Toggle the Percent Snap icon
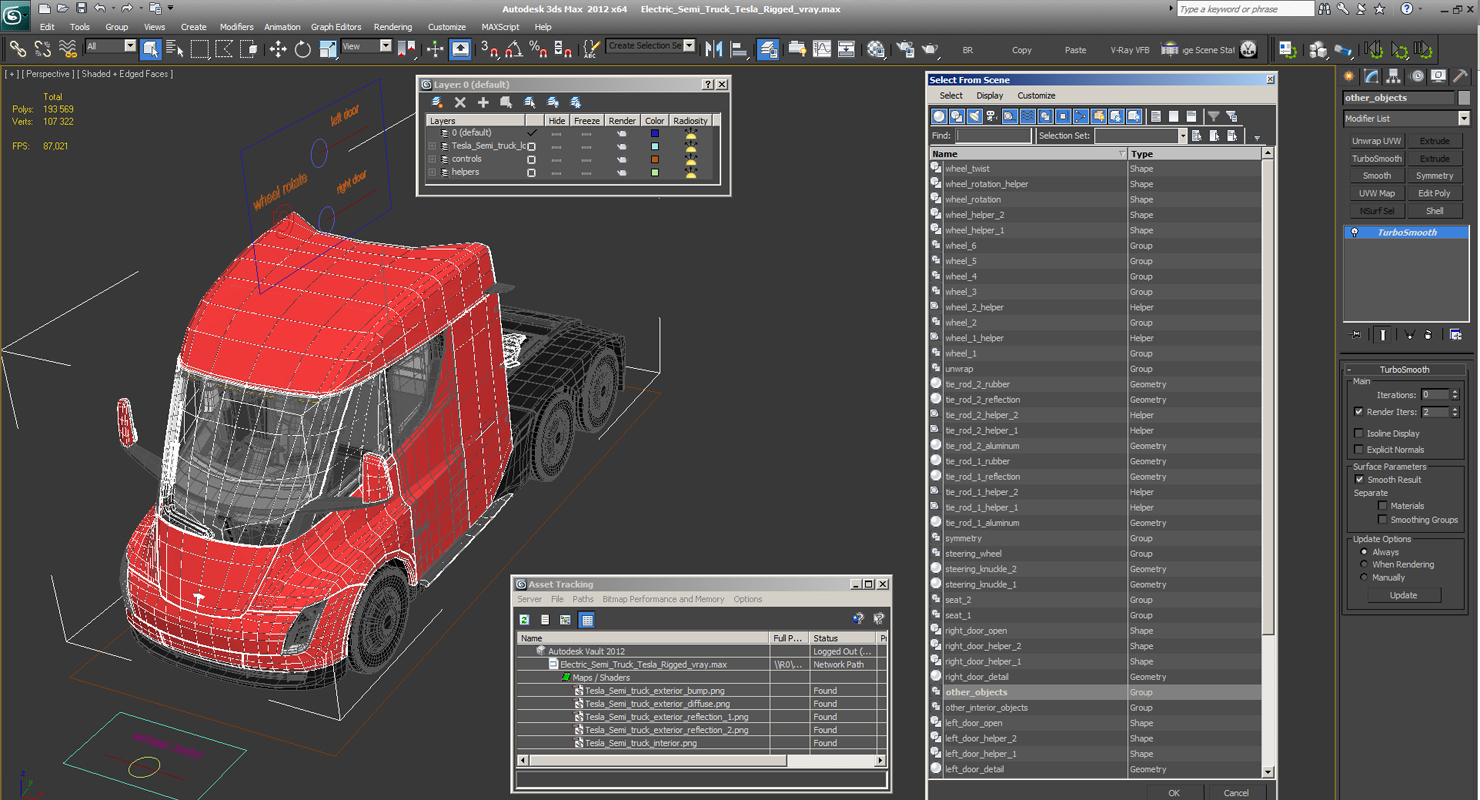Image resolution: width=1480 pixels, height=800 pixels. [538, 48]
